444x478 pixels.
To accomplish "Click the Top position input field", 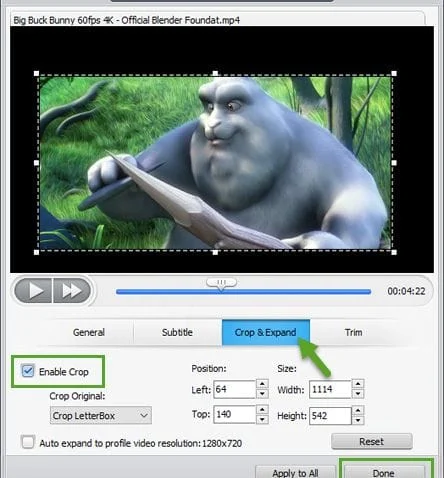I will click(x=235, y=414).
